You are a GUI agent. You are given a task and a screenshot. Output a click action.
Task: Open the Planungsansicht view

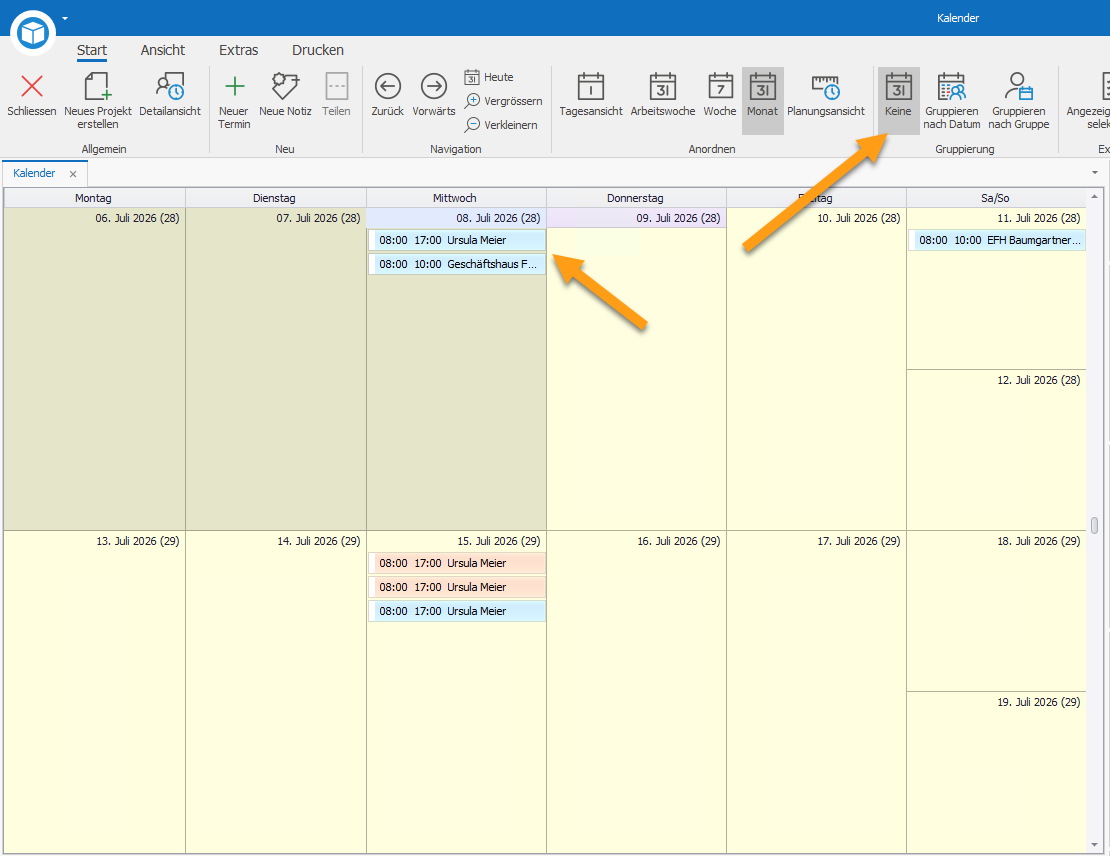point(825,94)
